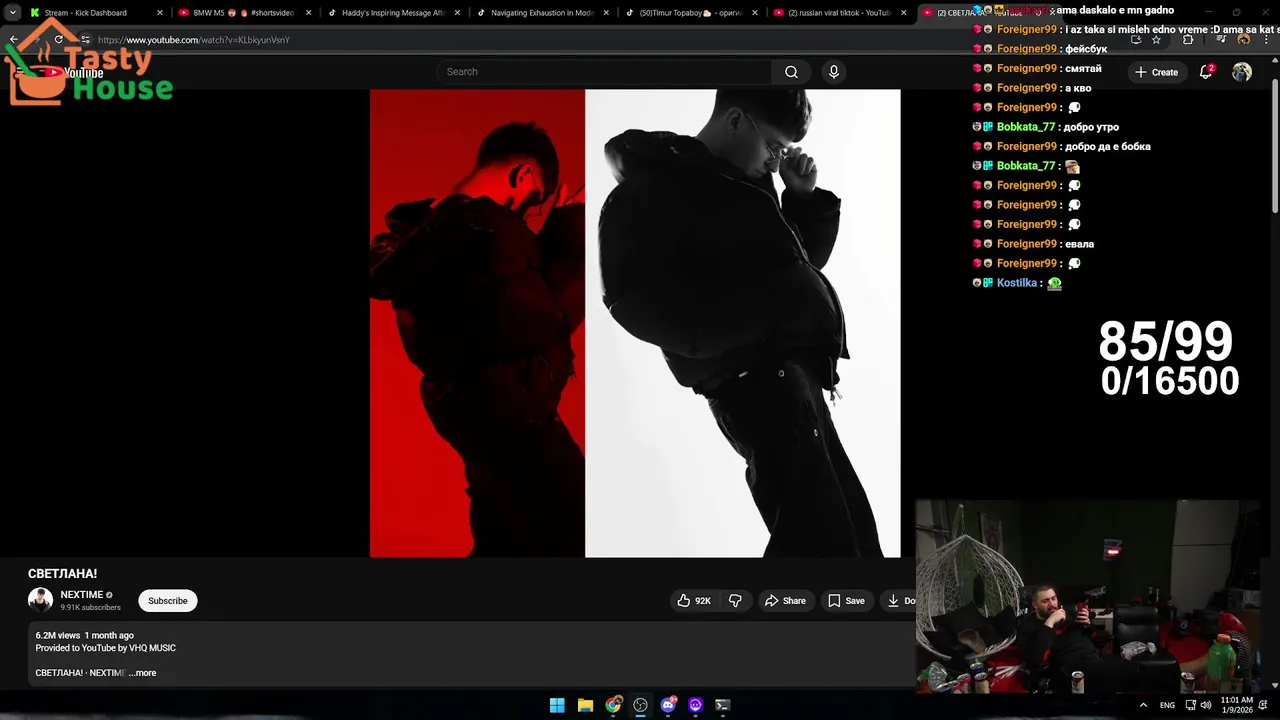1280x720 pixels.
Task: Open russian viral tiktok YouTube tab
Action: [841, 13]
